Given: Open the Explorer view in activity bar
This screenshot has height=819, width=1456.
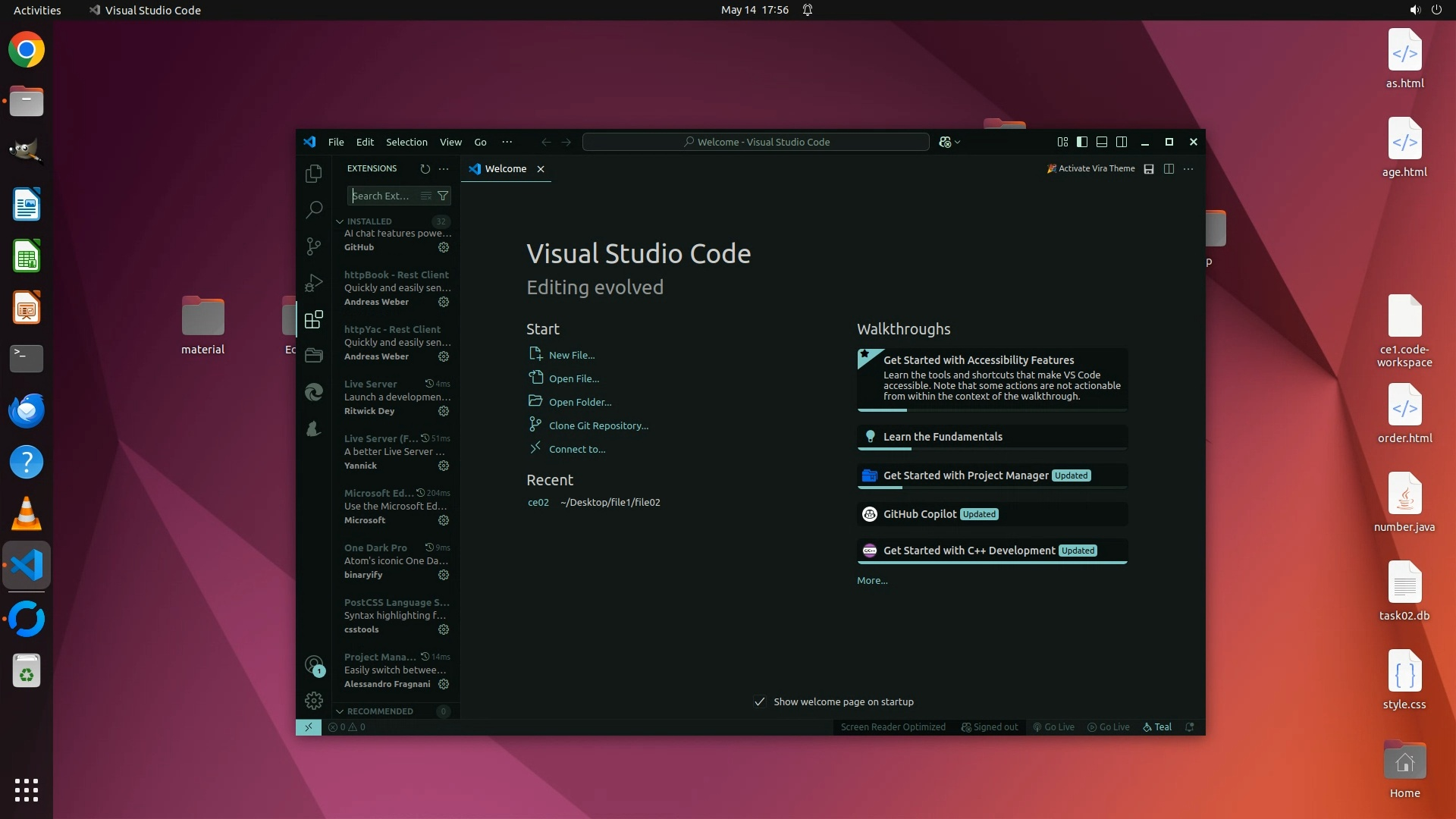Looking at the screenshot, I should click(313, 174).
